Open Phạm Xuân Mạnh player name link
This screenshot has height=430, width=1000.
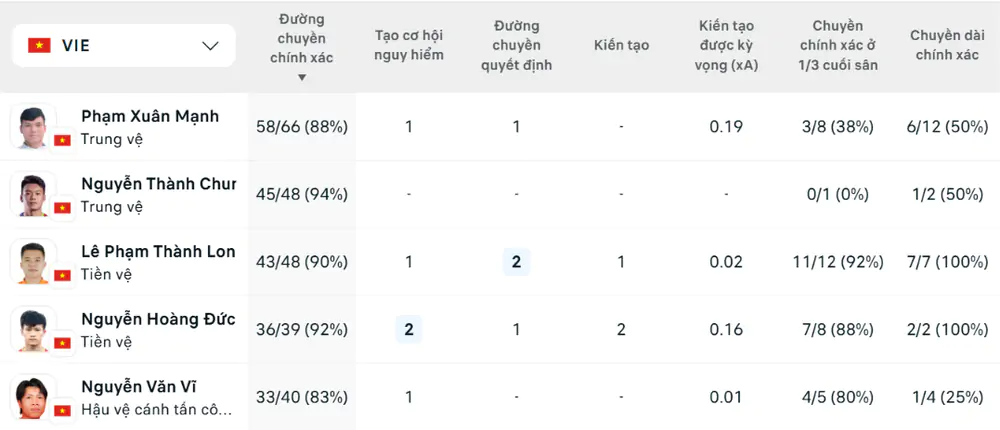(150, 116)
